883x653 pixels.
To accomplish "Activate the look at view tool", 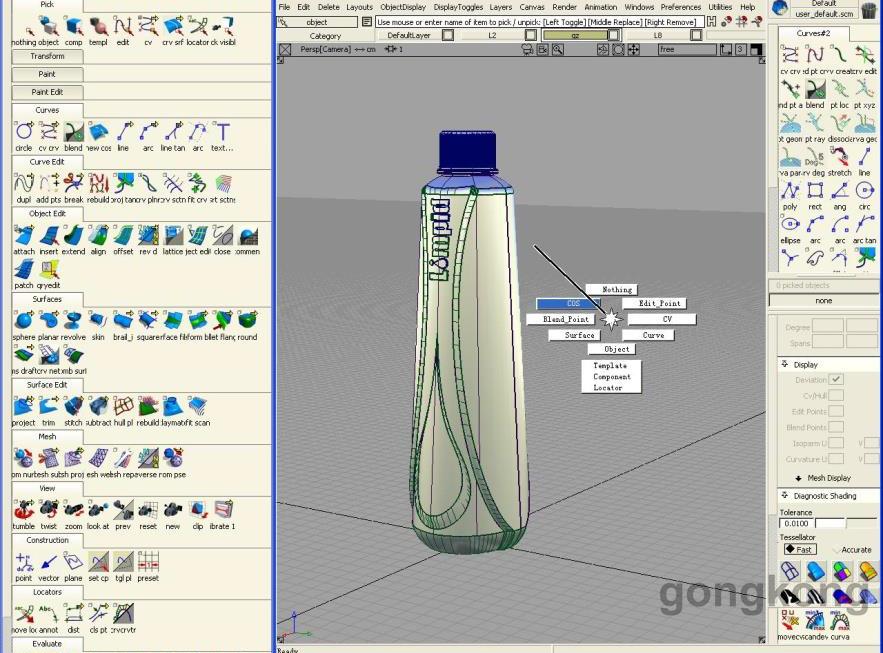I will (x=98, y=511).
